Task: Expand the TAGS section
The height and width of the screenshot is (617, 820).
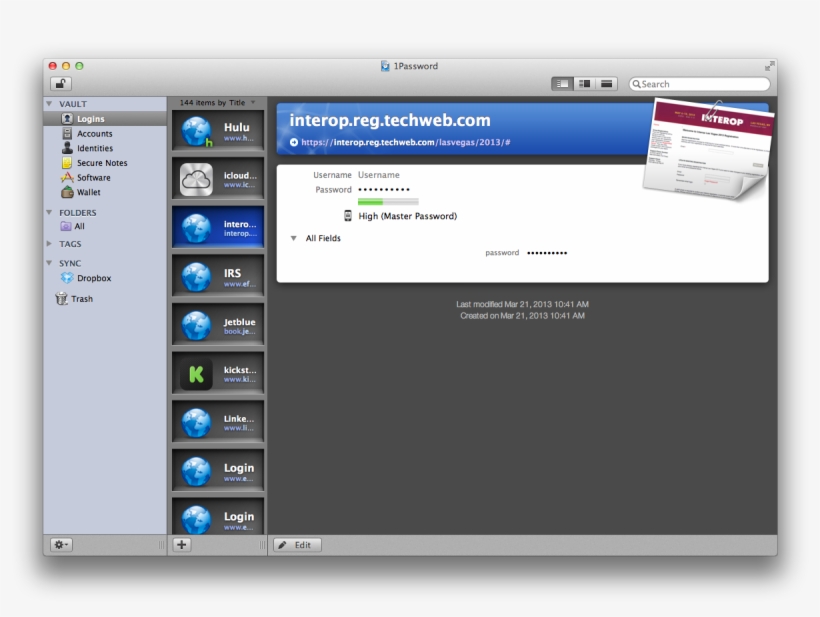Action: (49, 244)
